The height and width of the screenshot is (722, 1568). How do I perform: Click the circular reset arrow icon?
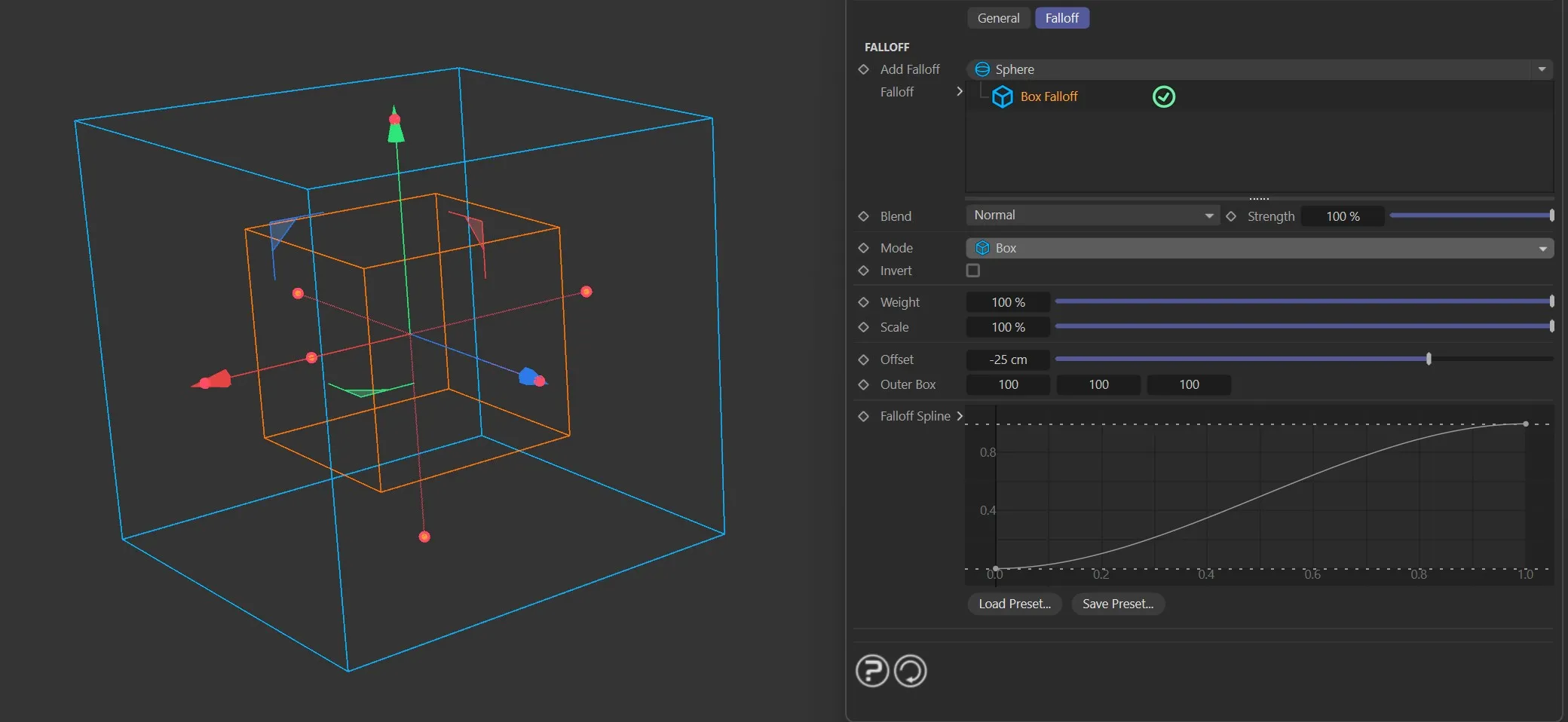coord(910,670)
